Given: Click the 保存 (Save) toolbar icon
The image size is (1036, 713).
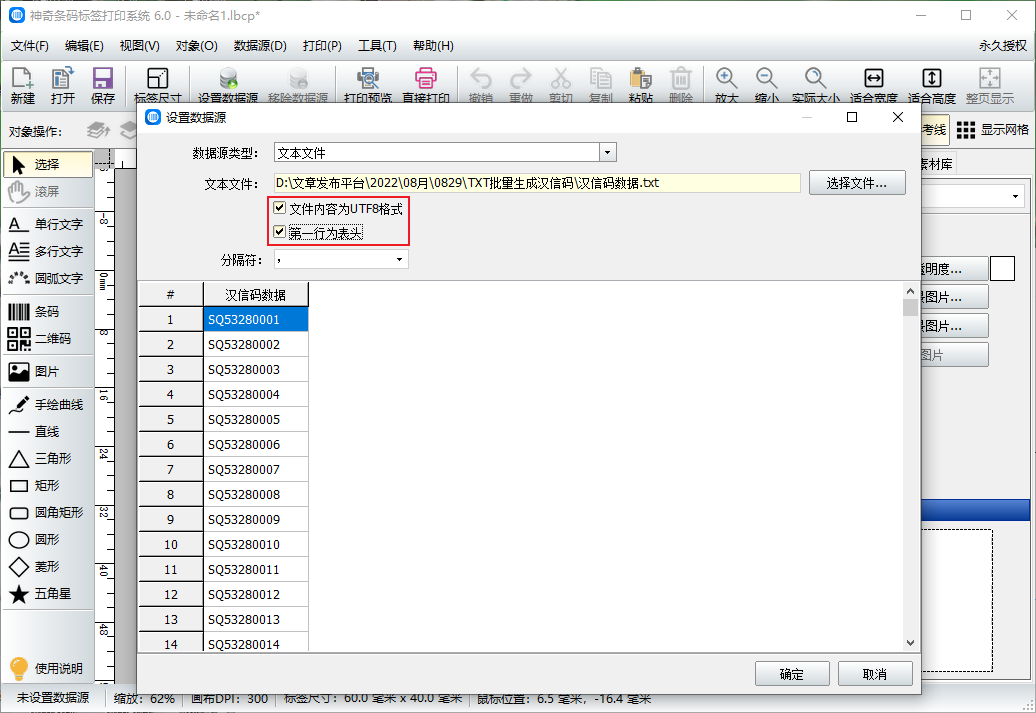Looking at the screenshot, I should 102,85.
